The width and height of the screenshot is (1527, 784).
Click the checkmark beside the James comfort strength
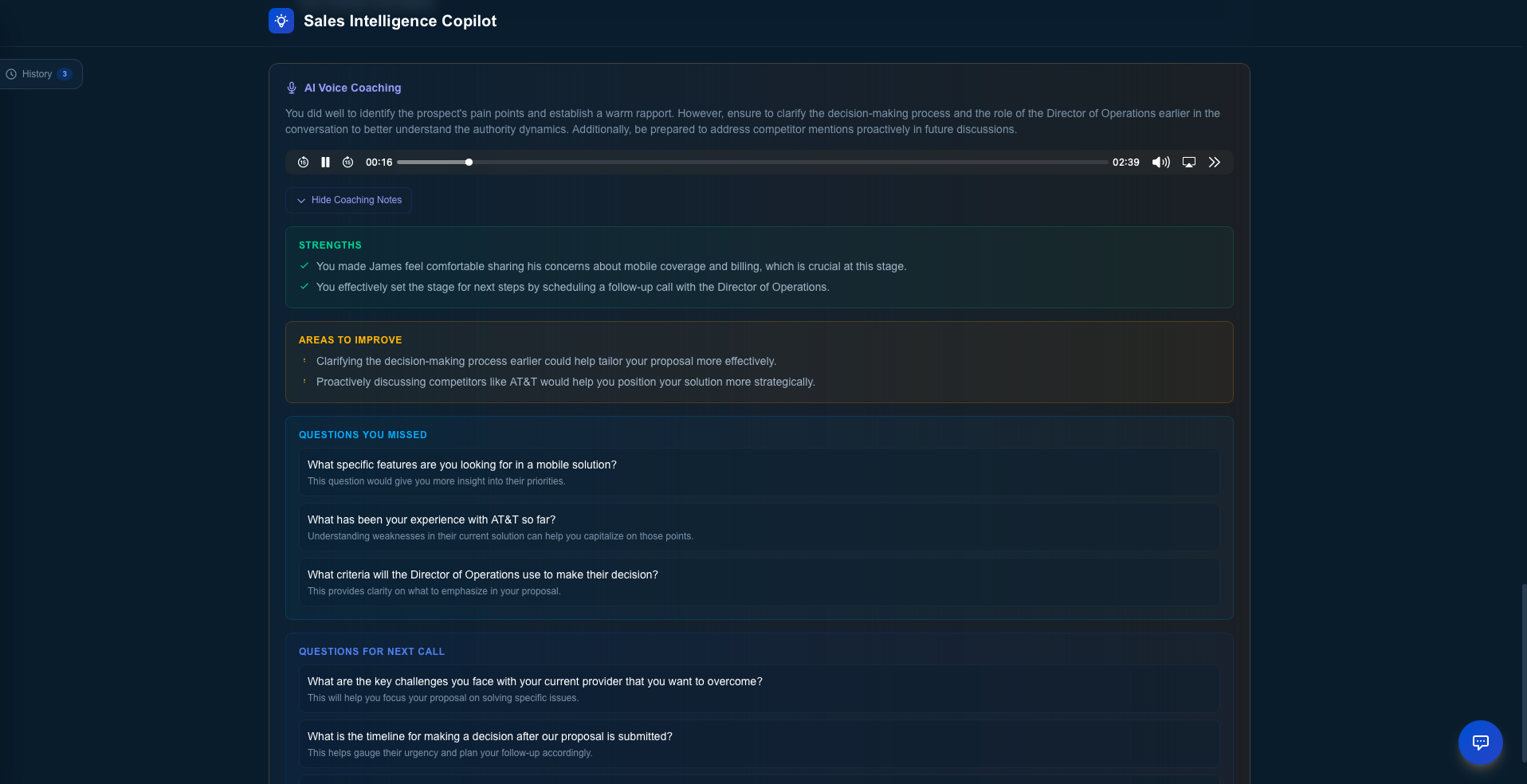click(304, 266)
